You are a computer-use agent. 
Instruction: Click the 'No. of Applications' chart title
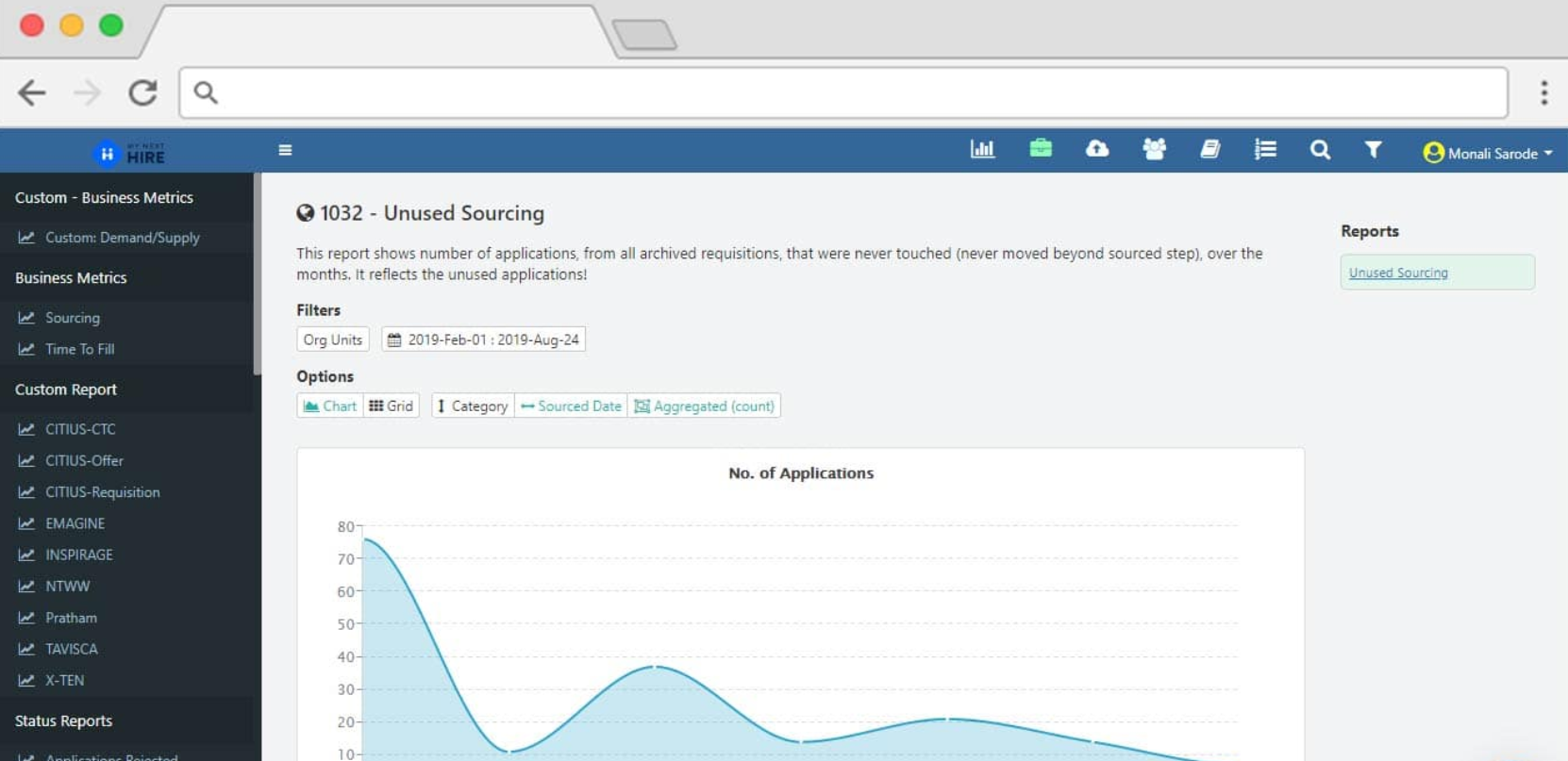point(801,473)
